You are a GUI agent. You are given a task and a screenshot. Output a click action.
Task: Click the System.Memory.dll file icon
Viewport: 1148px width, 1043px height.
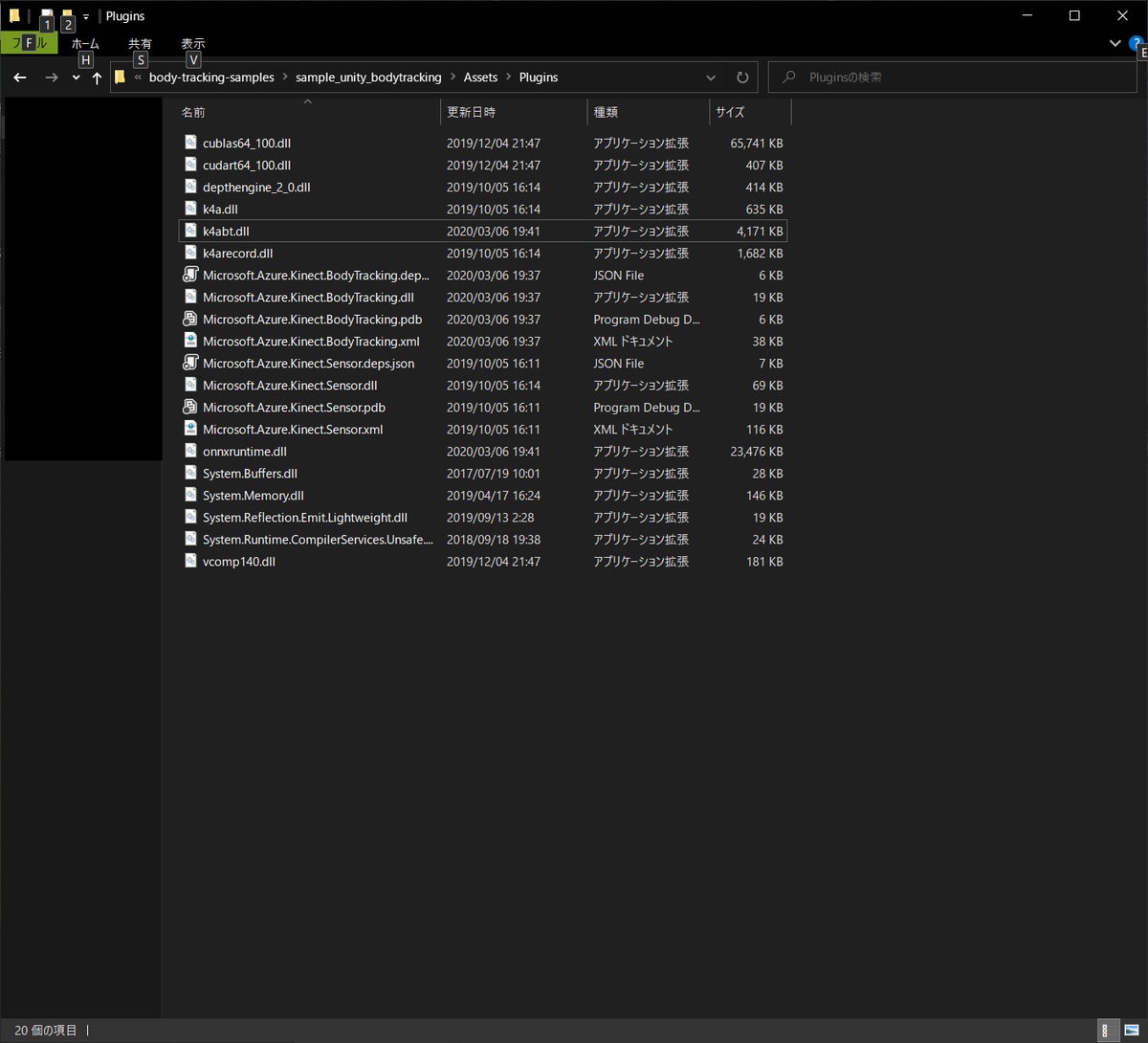(190, 495)
